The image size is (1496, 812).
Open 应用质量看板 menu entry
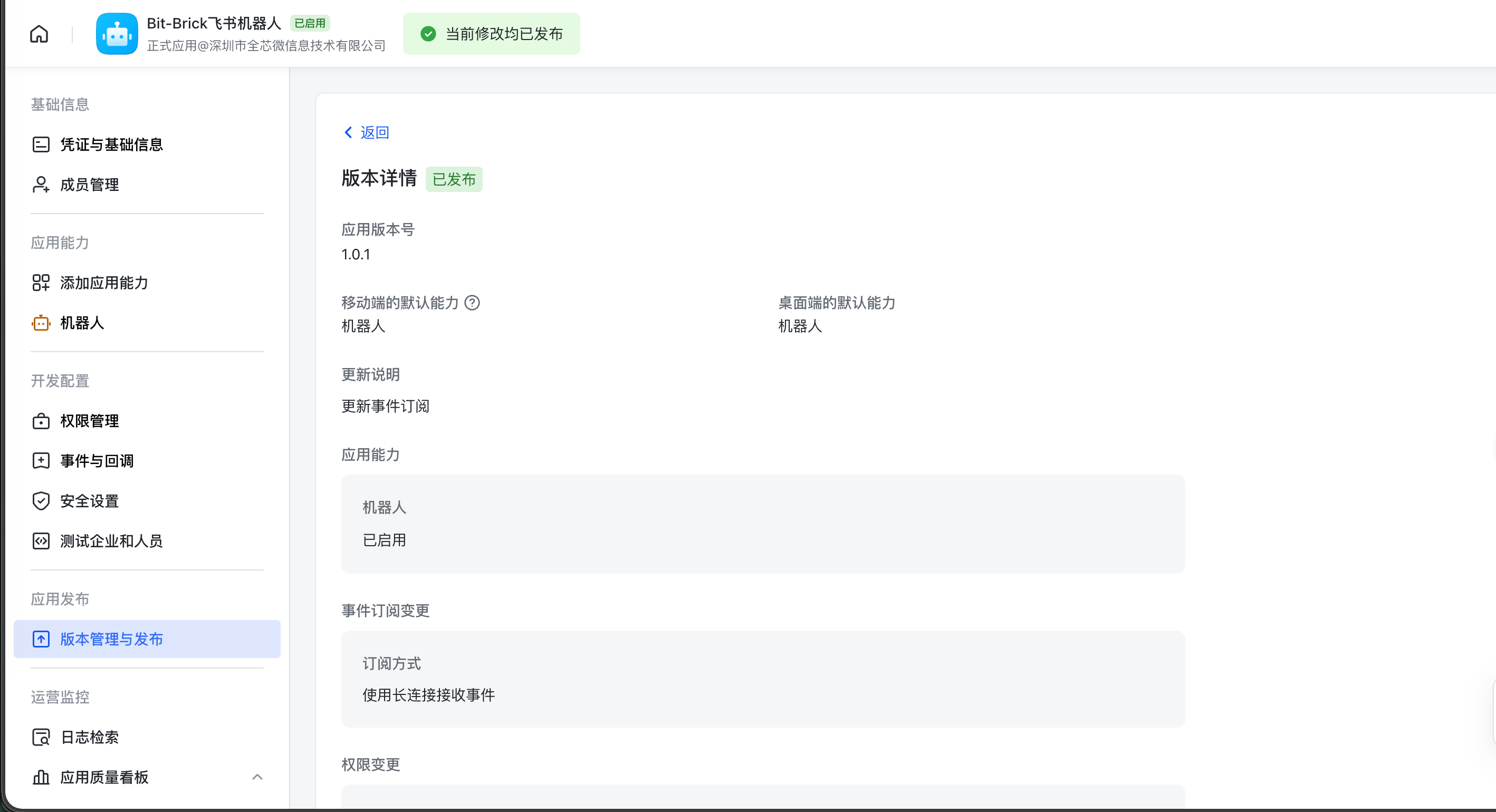[x=104, y=777]
